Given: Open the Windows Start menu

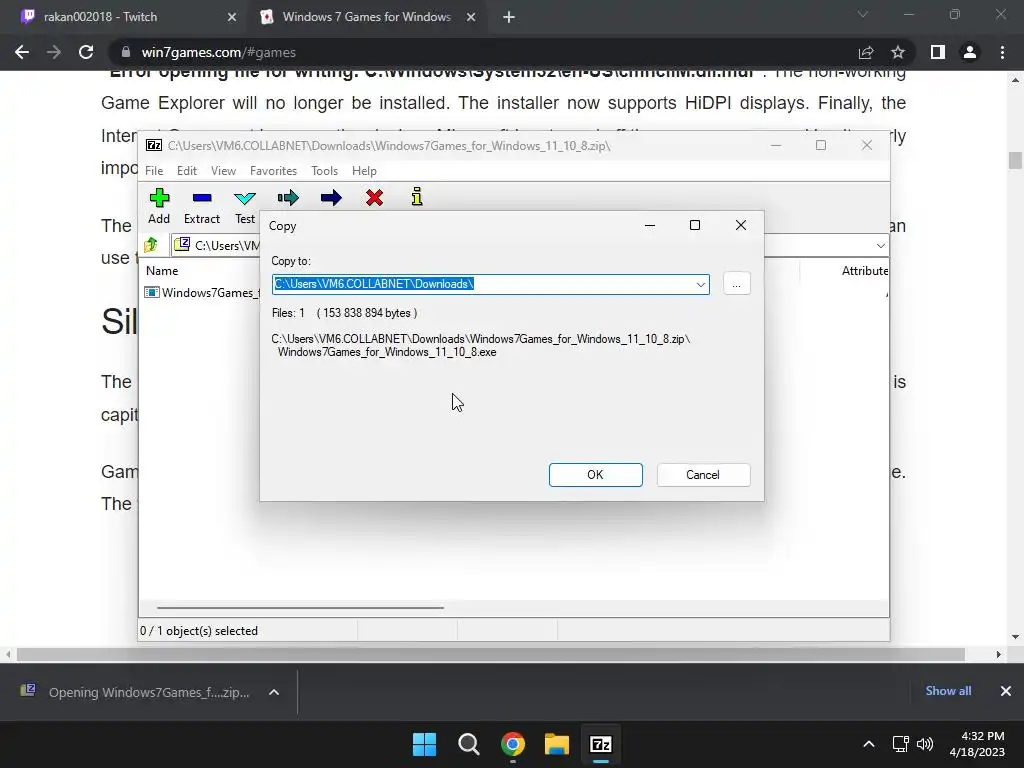Looking at the screenshot, I should [x=424, y=744].
